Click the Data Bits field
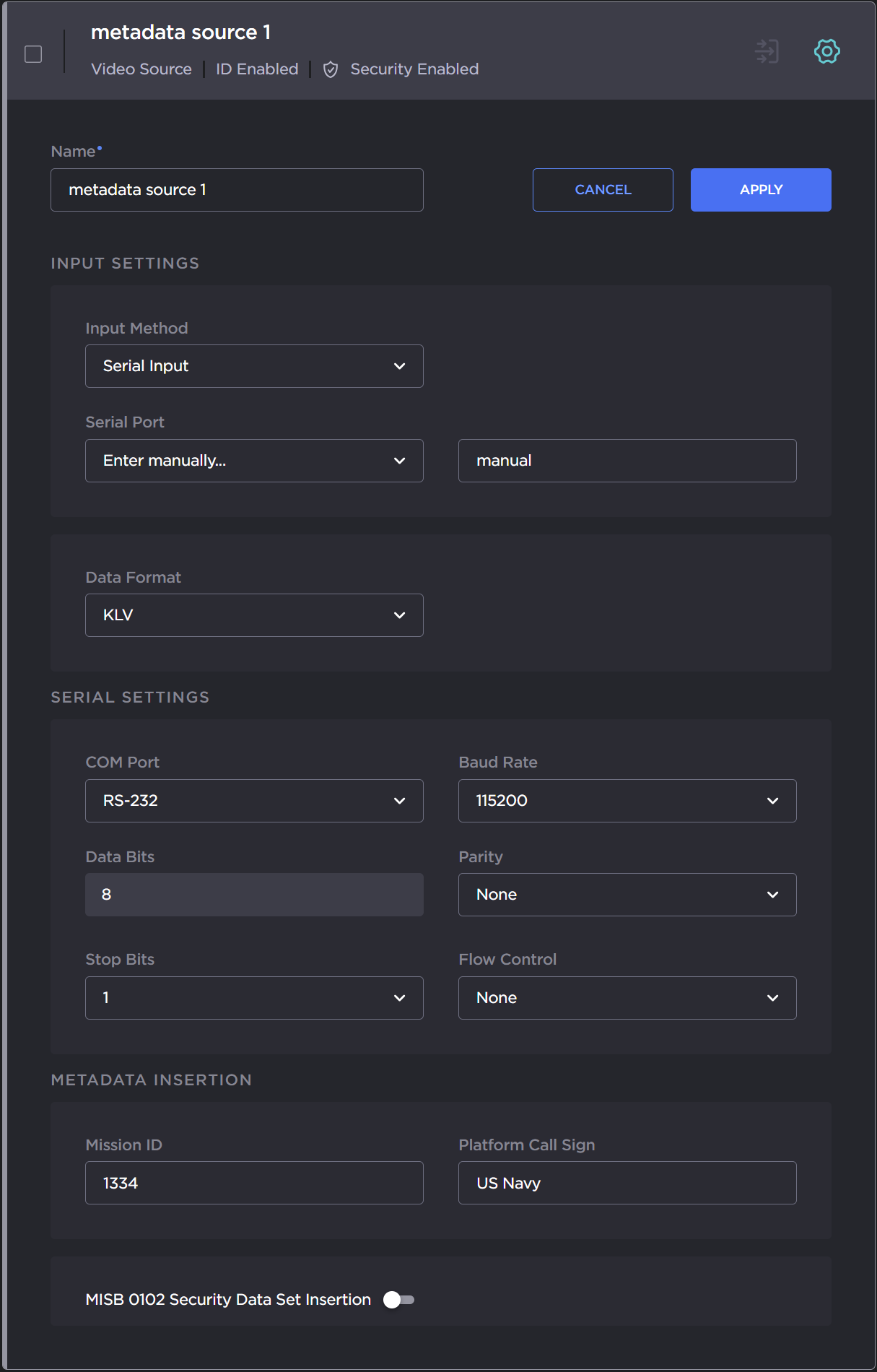 (254, 895)
